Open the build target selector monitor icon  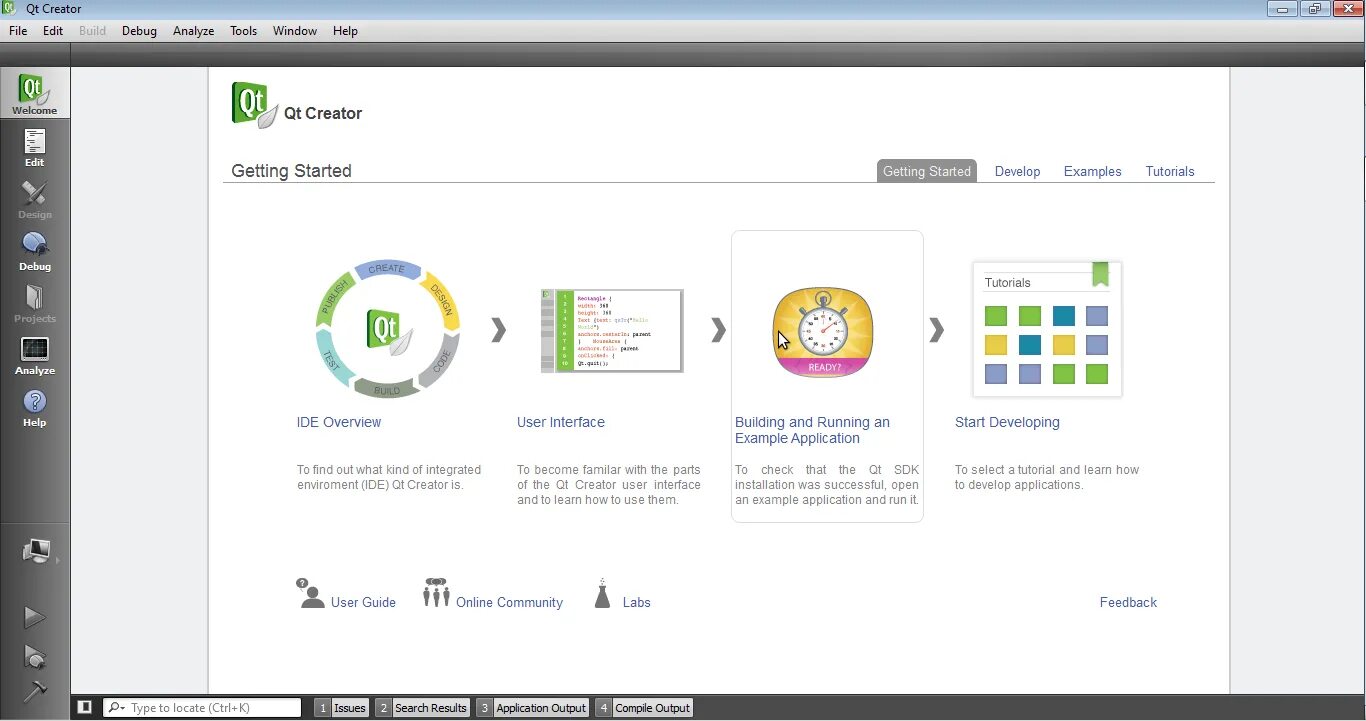(36, 551)
